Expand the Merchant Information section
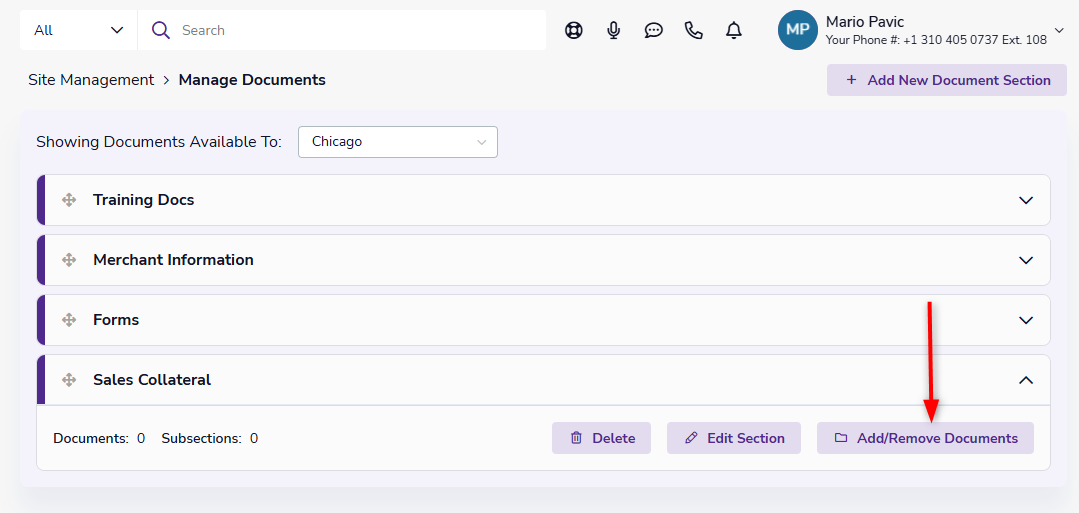Viewport: 1079px width, 513px height. 1026,260
